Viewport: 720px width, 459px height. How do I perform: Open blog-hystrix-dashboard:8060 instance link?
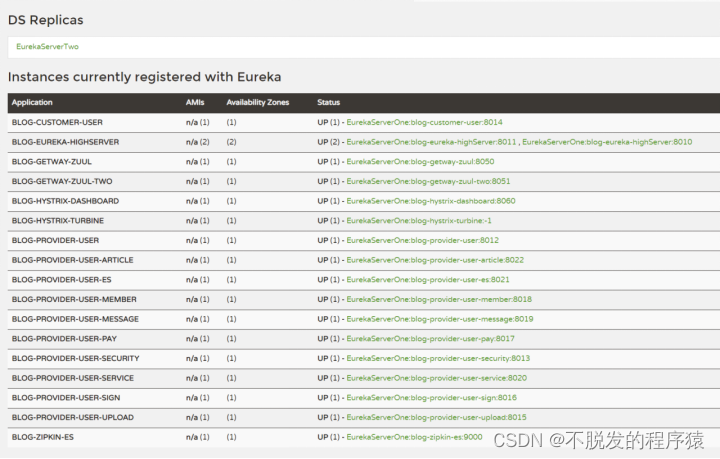[x=431, y=201]
